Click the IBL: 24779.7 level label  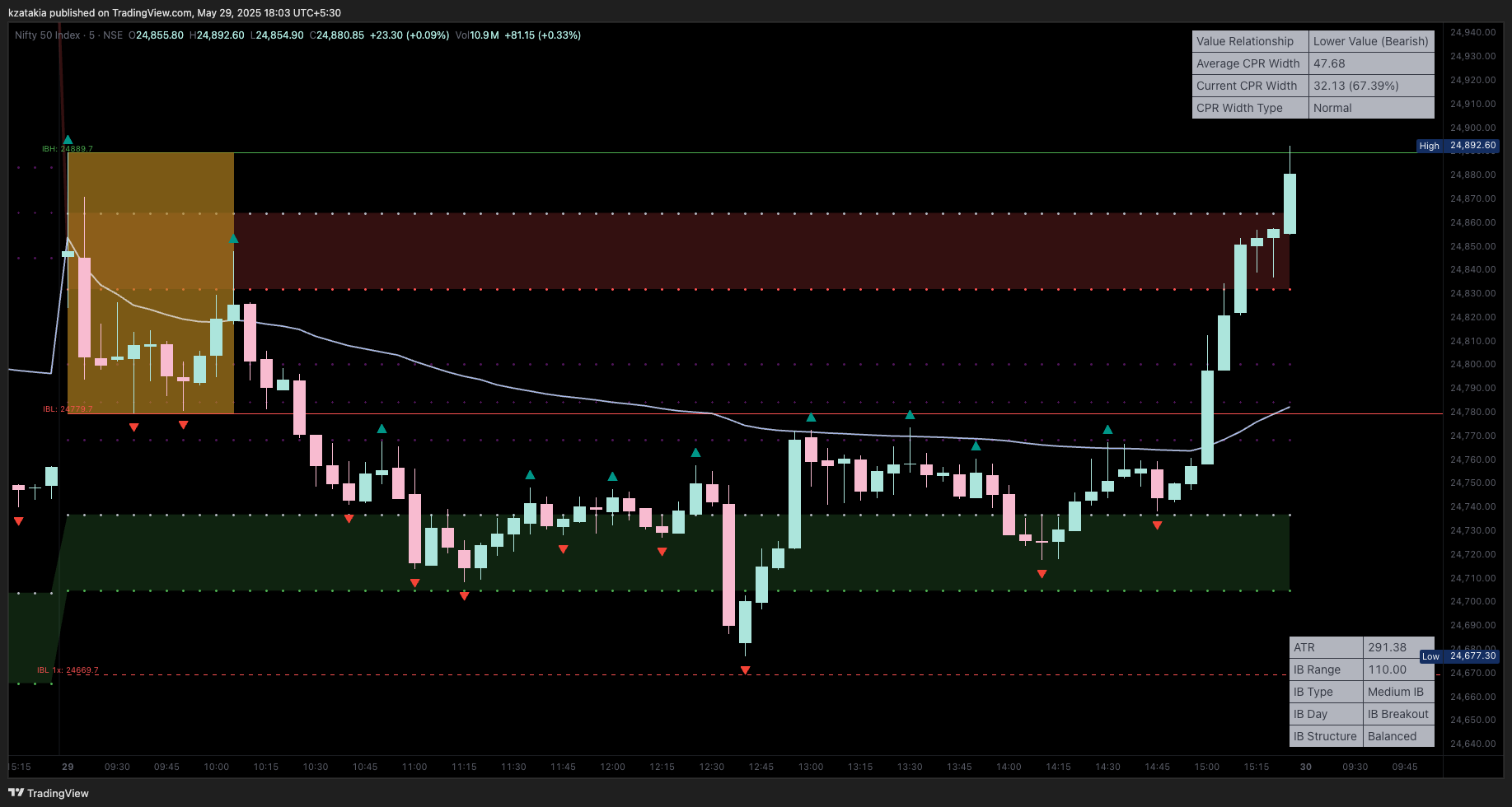click(x=68, y=409)
